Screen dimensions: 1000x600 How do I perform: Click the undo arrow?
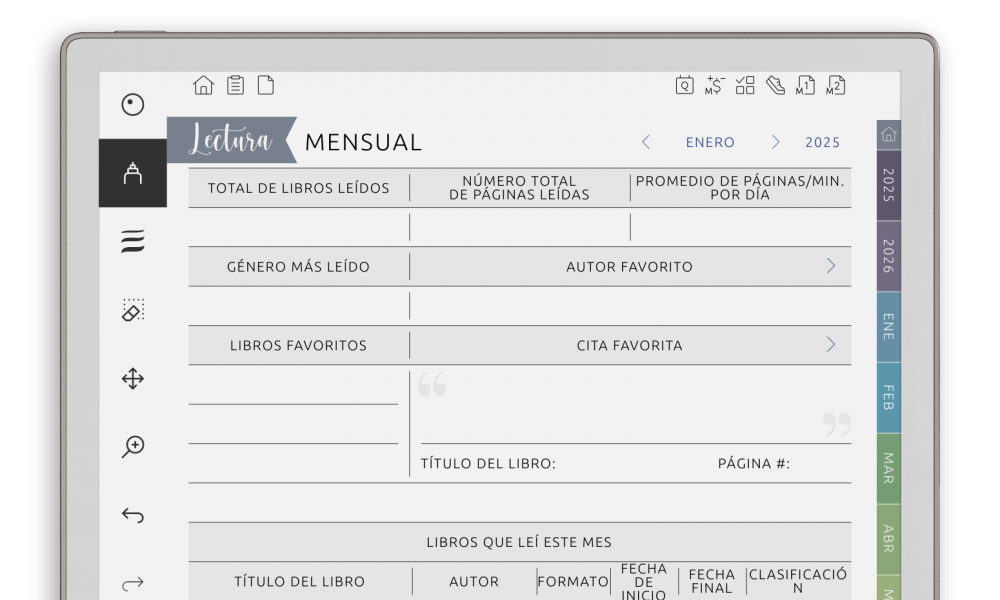(133, 515)
